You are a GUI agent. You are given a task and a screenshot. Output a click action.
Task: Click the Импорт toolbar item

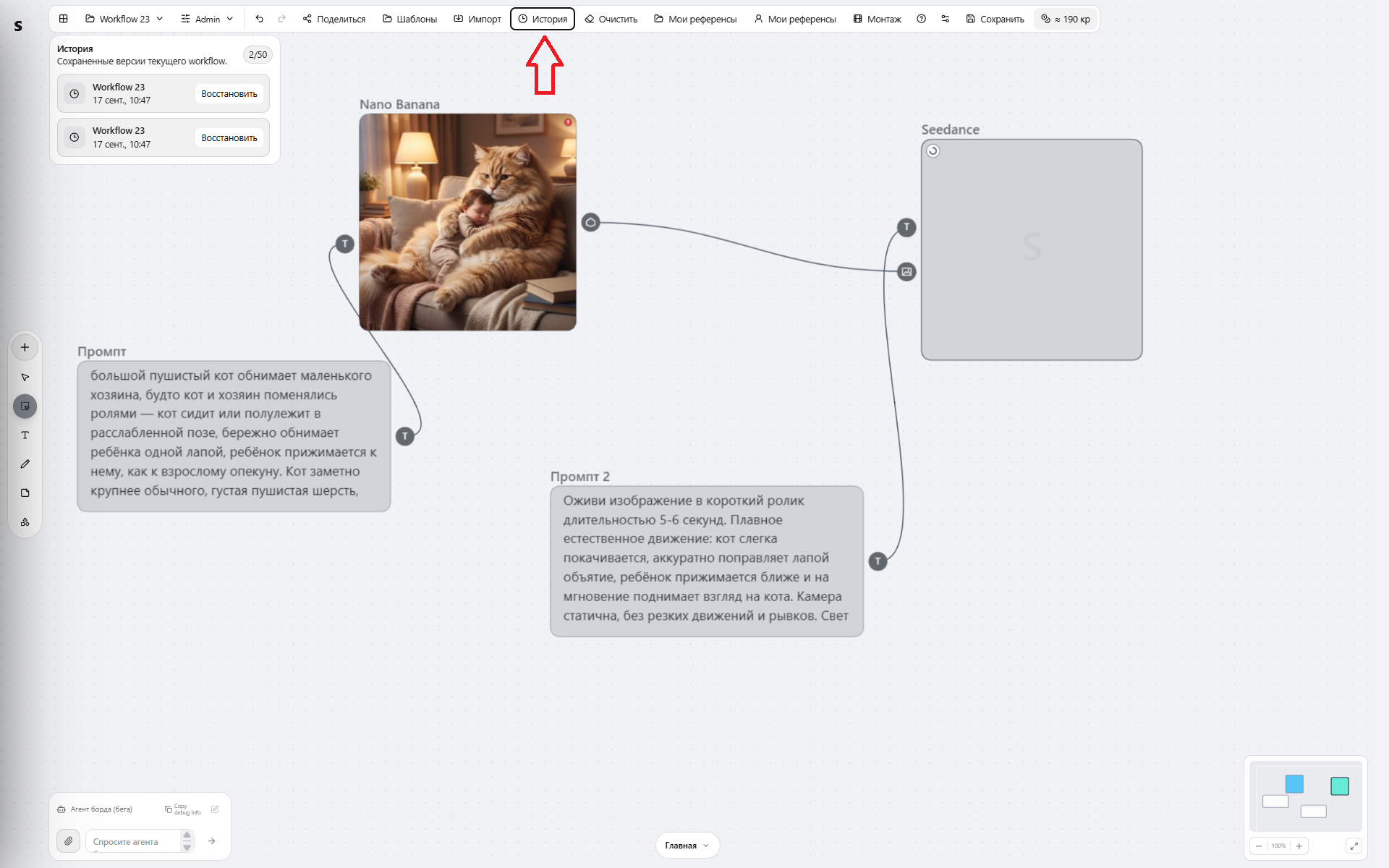477,19
